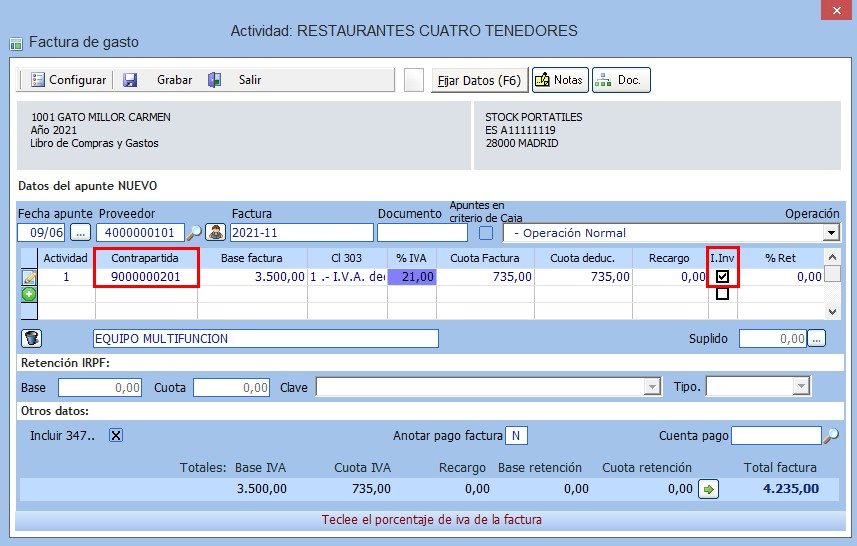Click the trash bin delete icon
This screenshot has height=546, width=857.
[30, 338]
